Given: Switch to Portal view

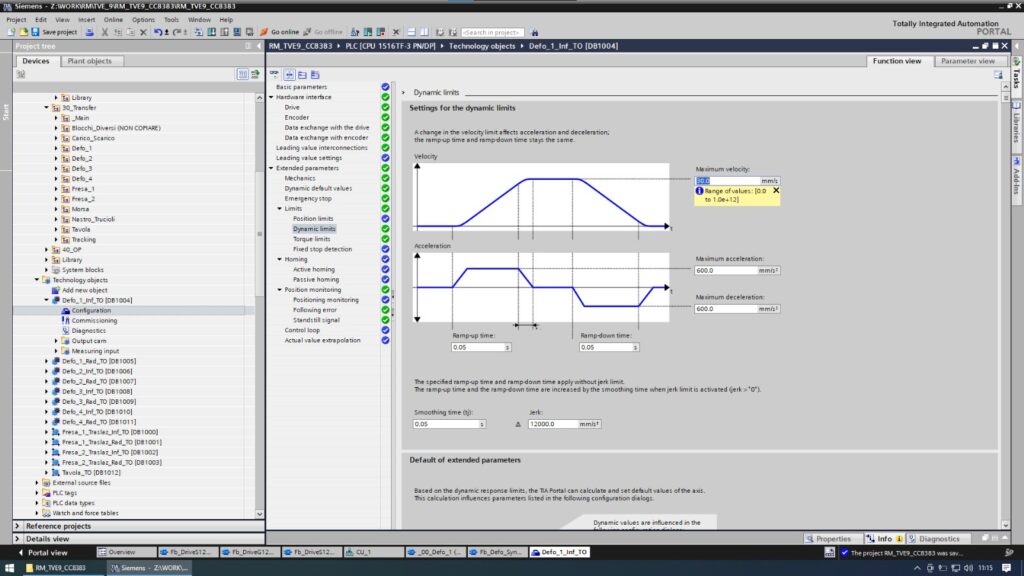Looking at the screenshot, I should (x=42, y=552).
